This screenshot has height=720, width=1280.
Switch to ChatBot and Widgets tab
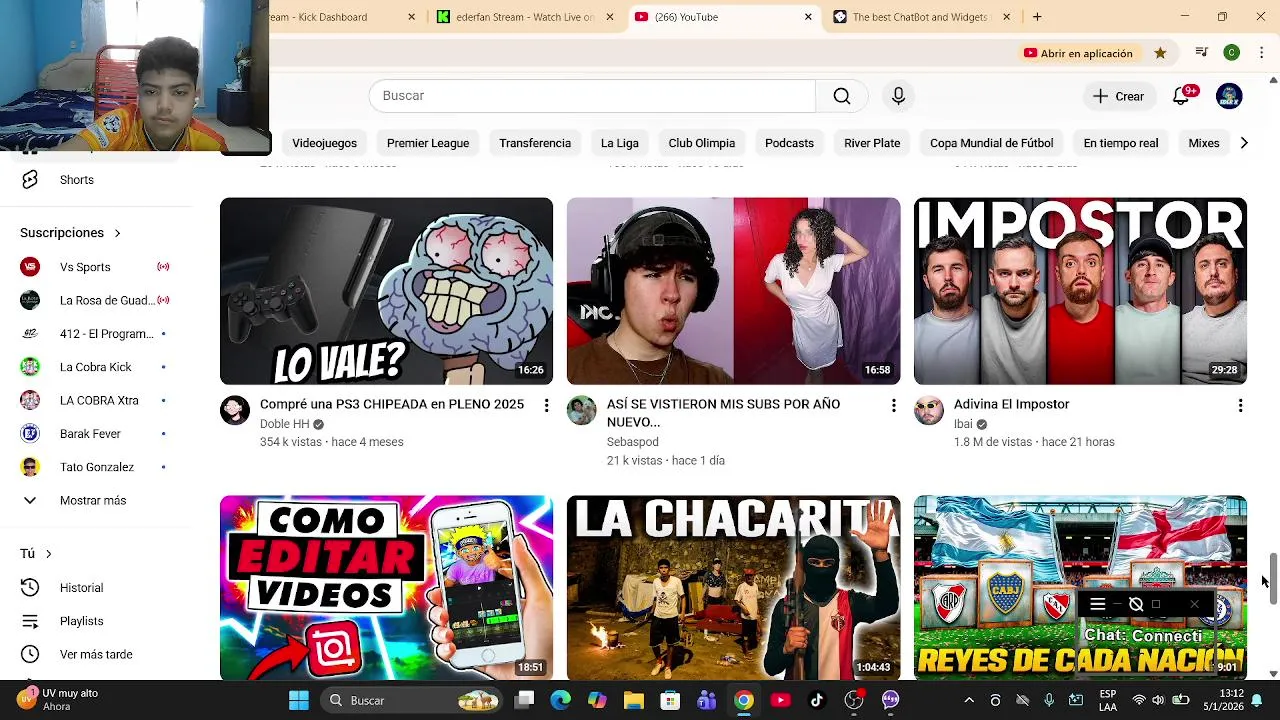(x=920, y=17)
